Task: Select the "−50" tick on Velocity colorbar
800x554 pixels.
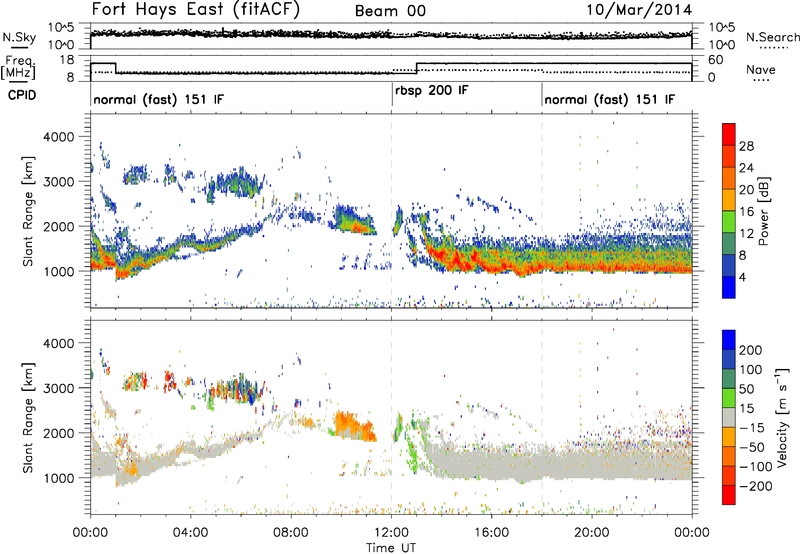Action: pyautogui.click(x=752, y=447)
